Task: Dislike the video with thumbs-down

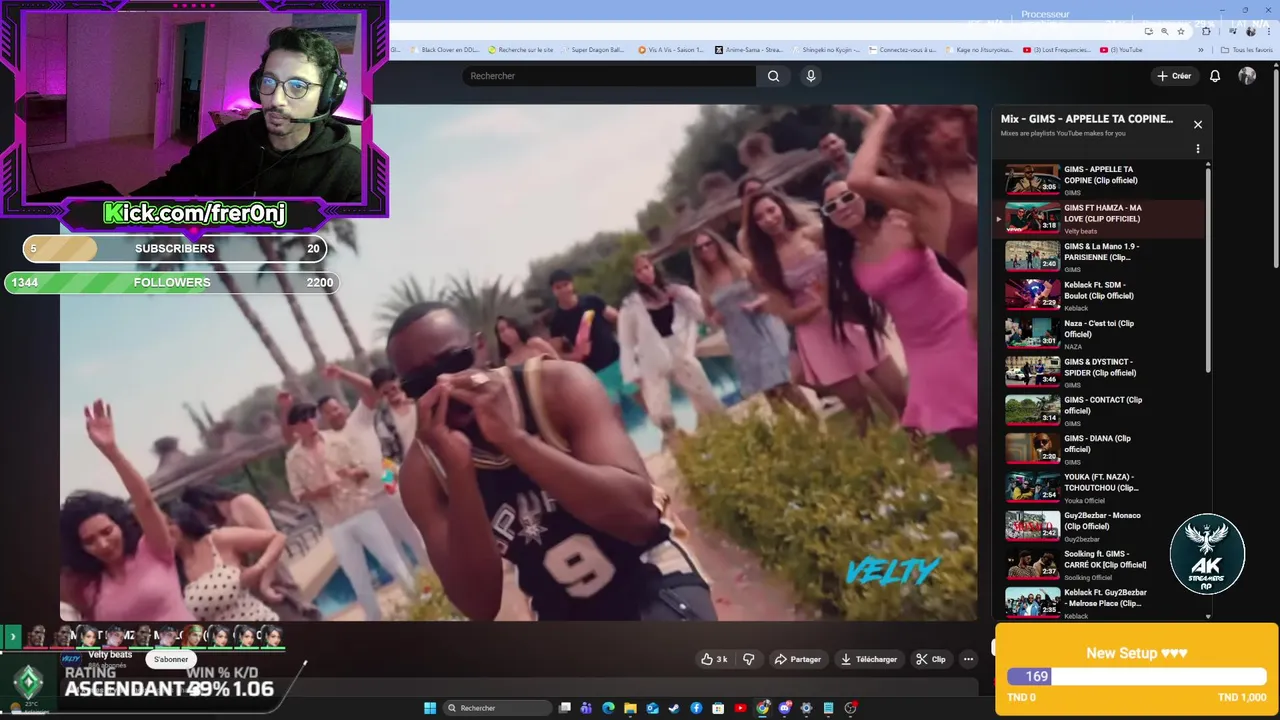Action: (748, 659)
